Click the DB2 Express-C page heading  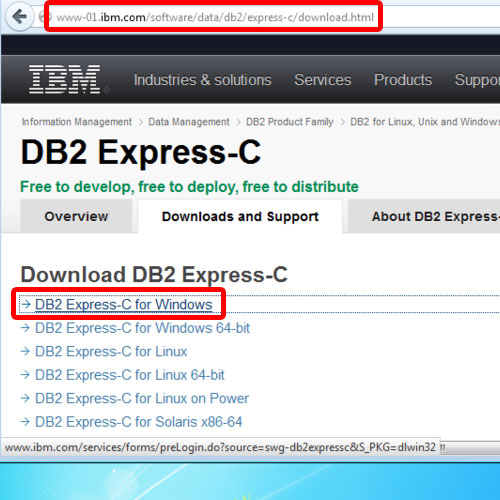pos(141,152)
